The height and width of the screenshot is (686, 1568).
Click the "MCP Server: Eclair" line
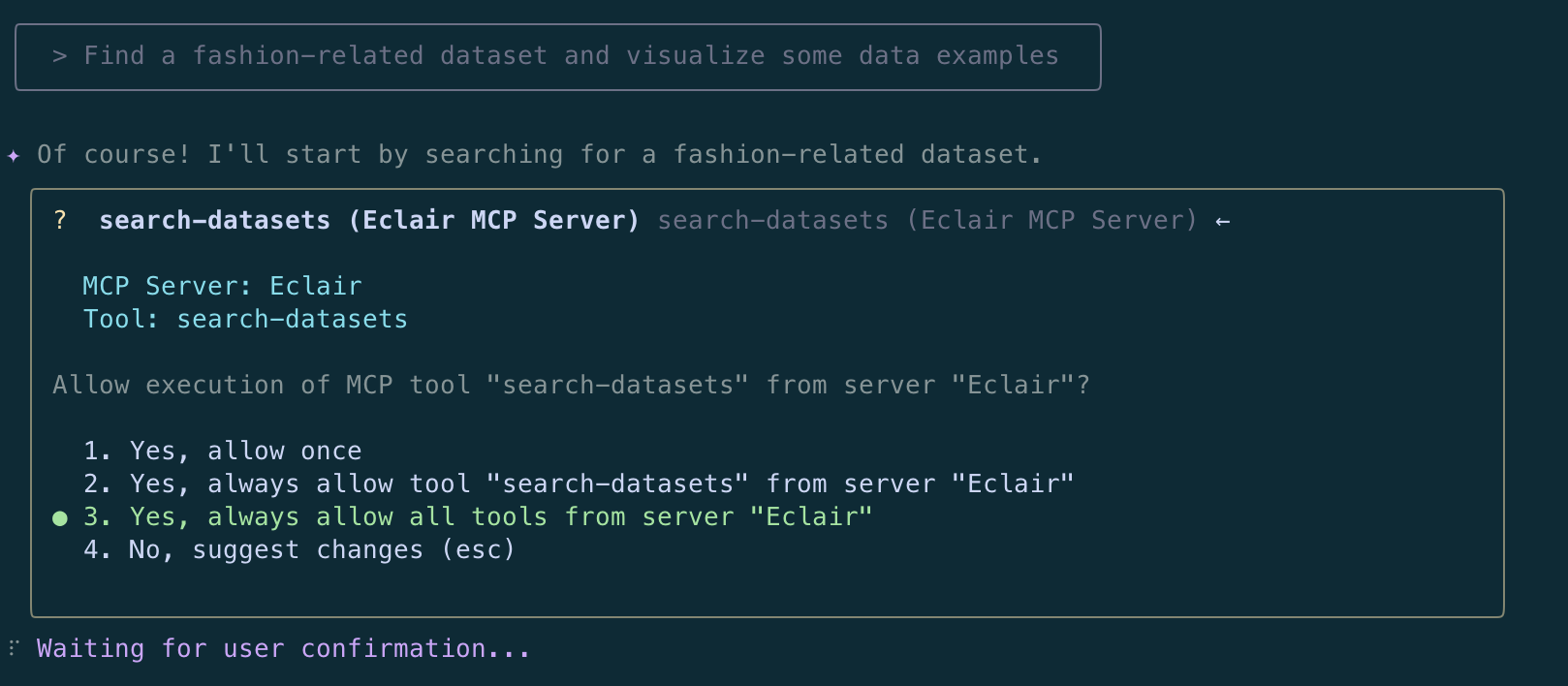222,287
